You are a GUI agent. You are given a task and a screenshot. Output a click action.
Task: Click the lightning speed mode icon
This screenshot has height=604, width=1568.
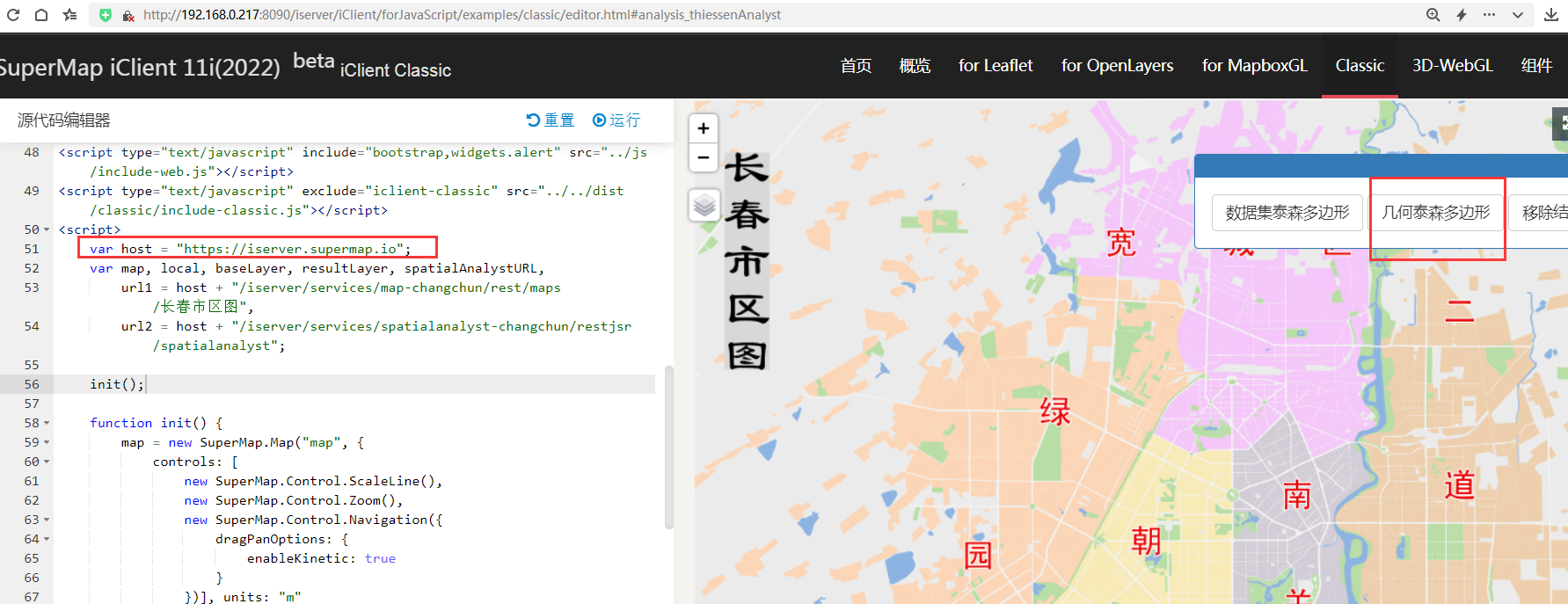tap(1462, 15)
